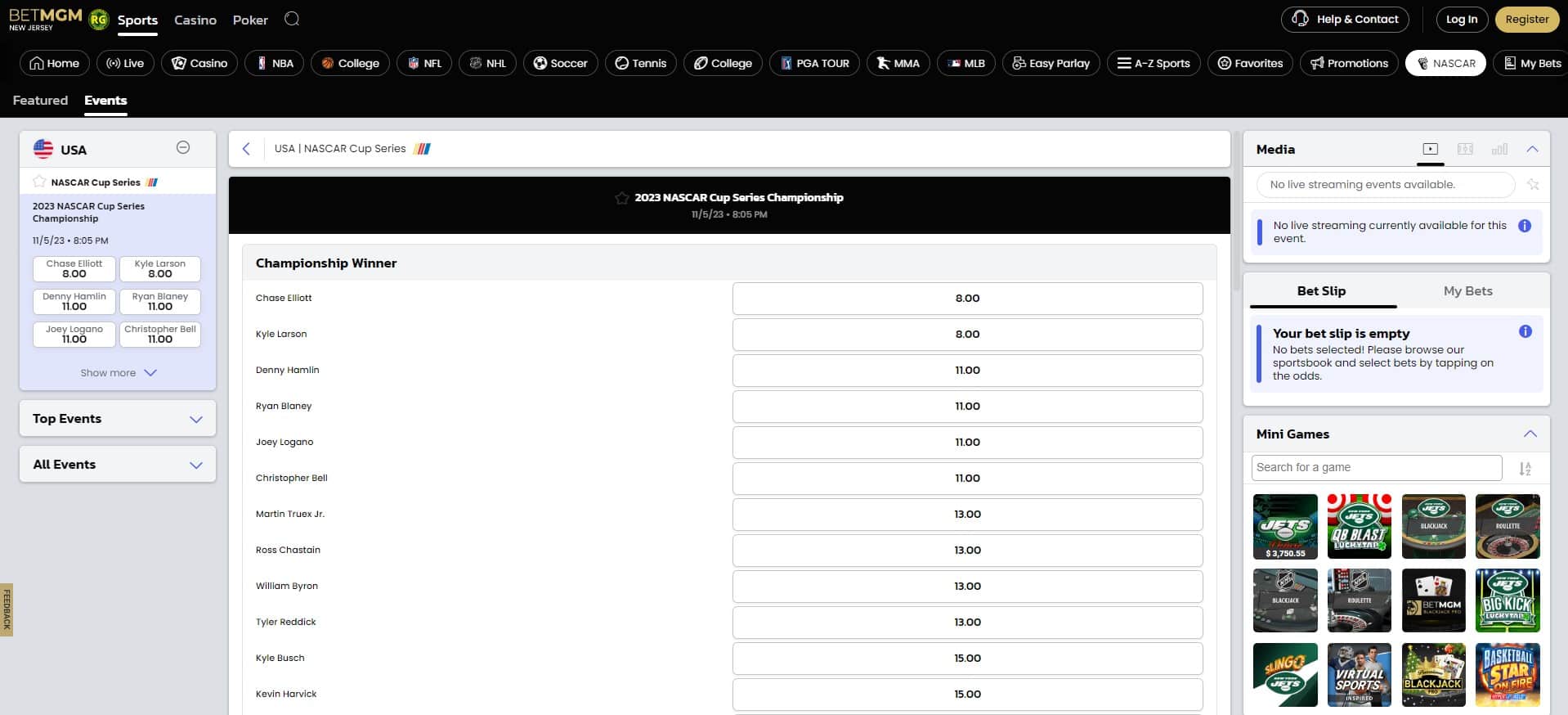This screenshot has height=715, width=1568.
Task: Open the My Bets pill in nav bar
Action: pyautogui.click(x=1532, y=63)
